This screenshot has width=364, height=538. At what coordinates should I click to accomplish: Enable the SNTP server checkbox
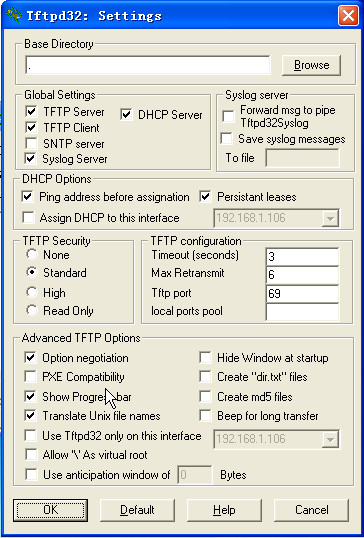31,143
